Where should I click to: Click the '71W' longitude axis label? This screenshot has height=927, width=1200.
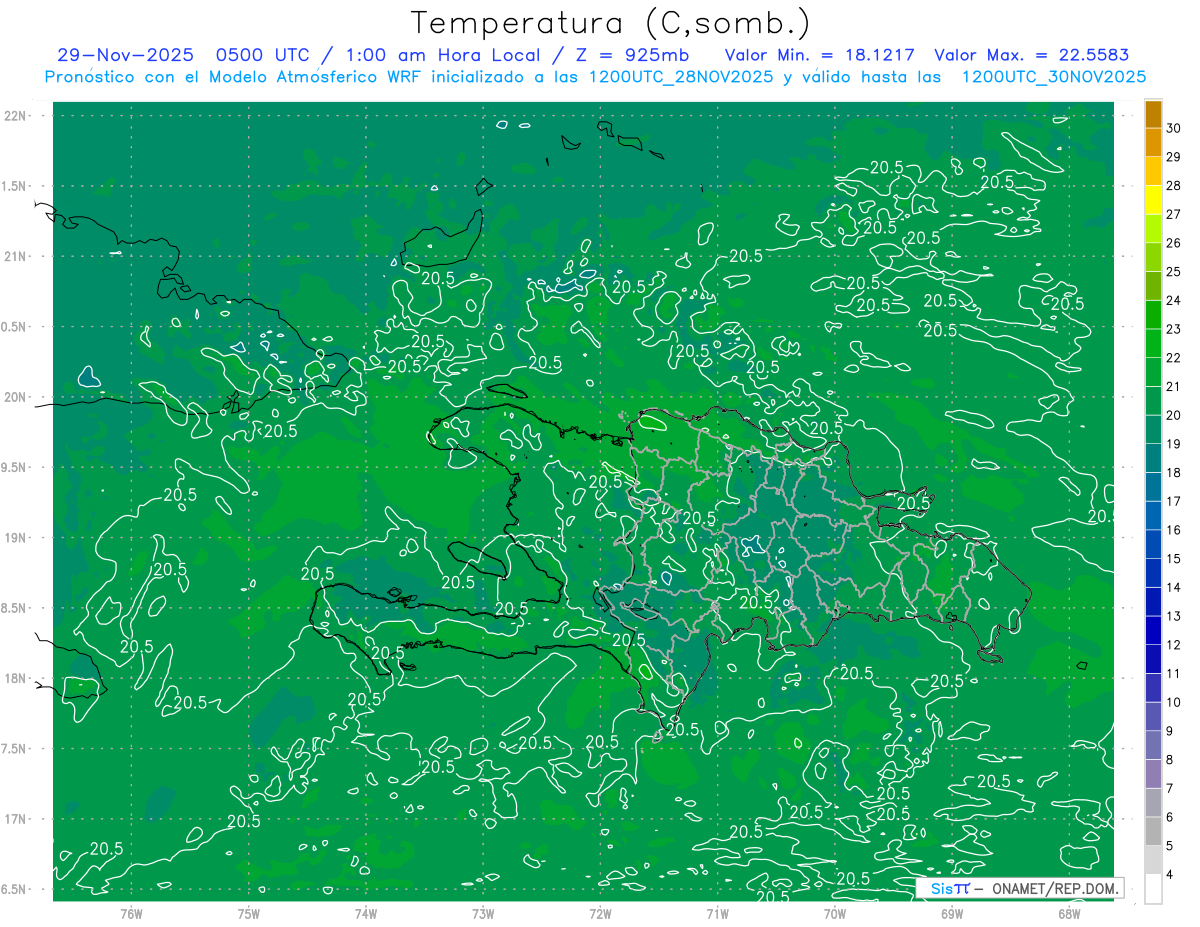pos(717,913)
